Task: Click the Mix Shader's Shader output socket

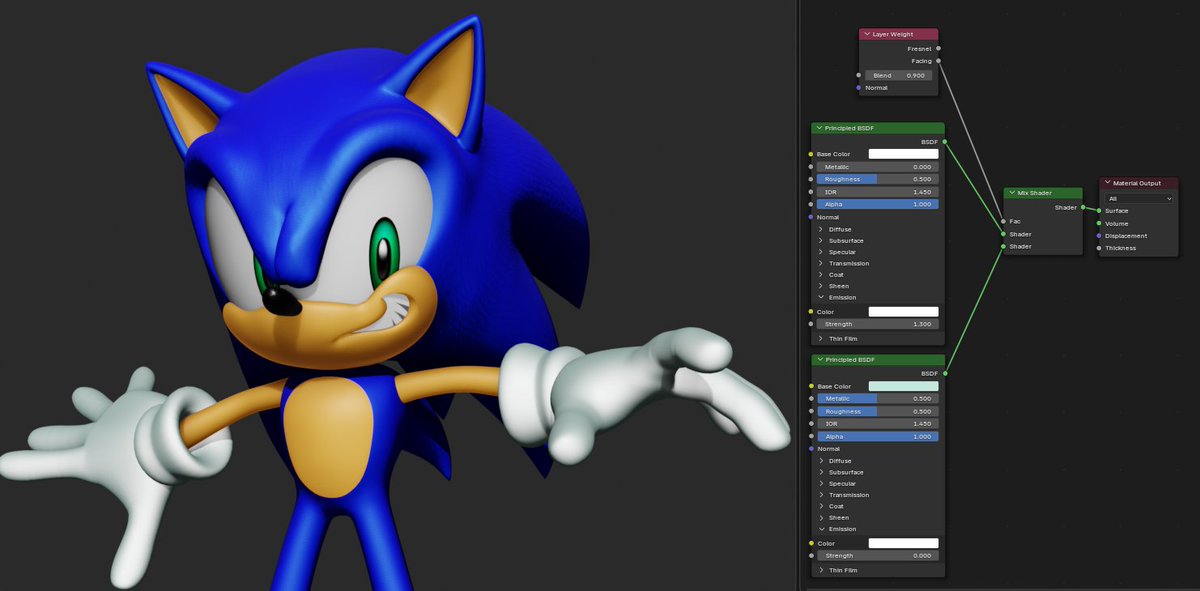Action: (1082, 207)
